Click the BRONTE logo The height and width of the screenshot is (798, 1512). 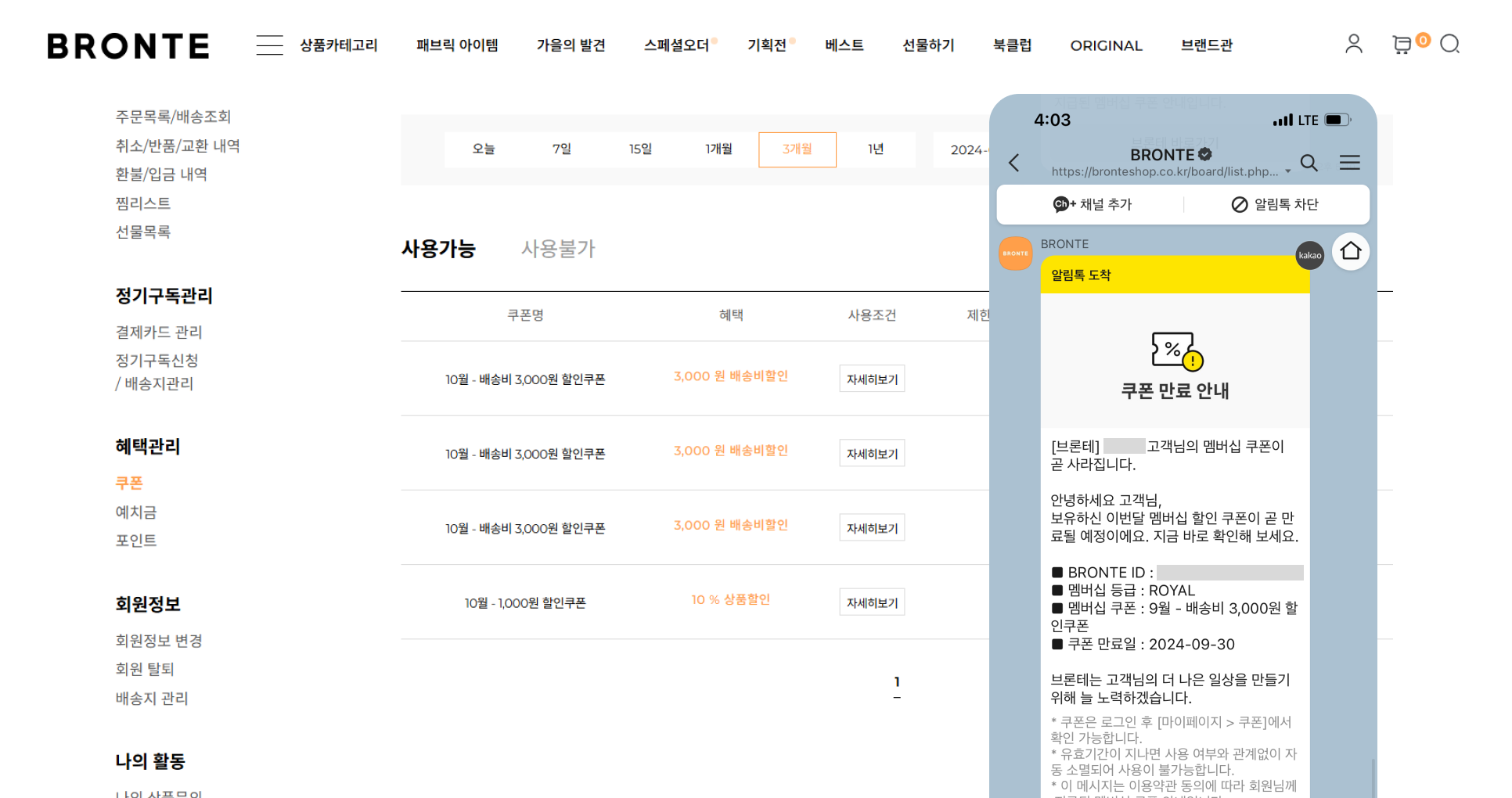pos(128,46)
